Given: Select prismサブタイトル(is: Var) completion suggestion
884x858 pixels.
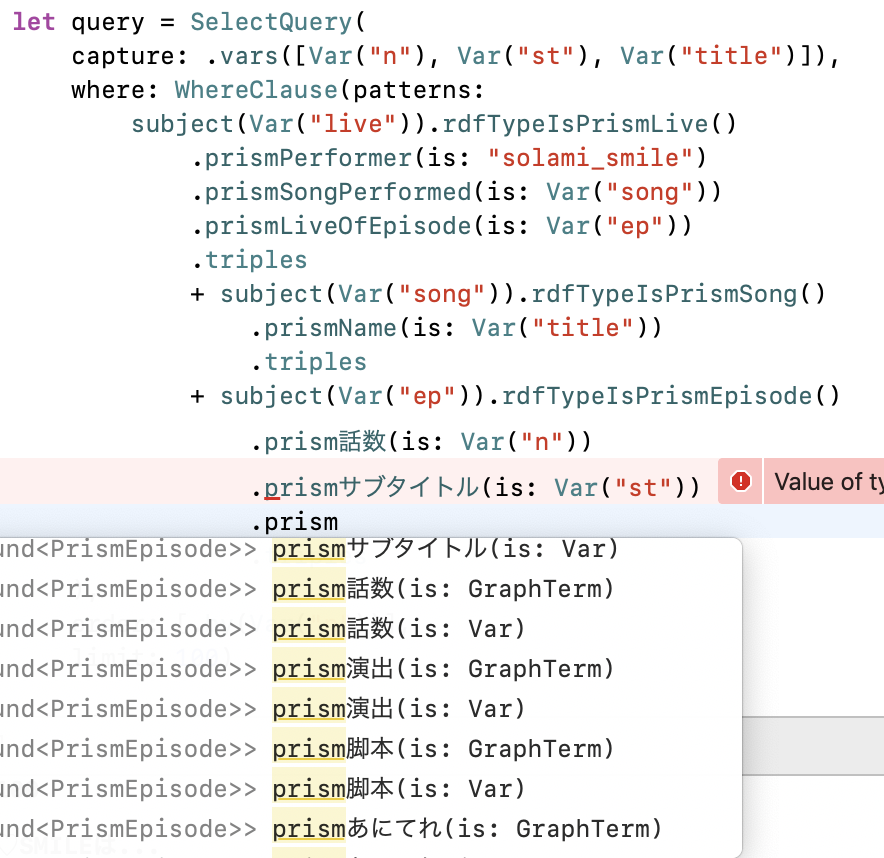Looking at the screenshot, I should pyautogui.click(x=445, y=549).
